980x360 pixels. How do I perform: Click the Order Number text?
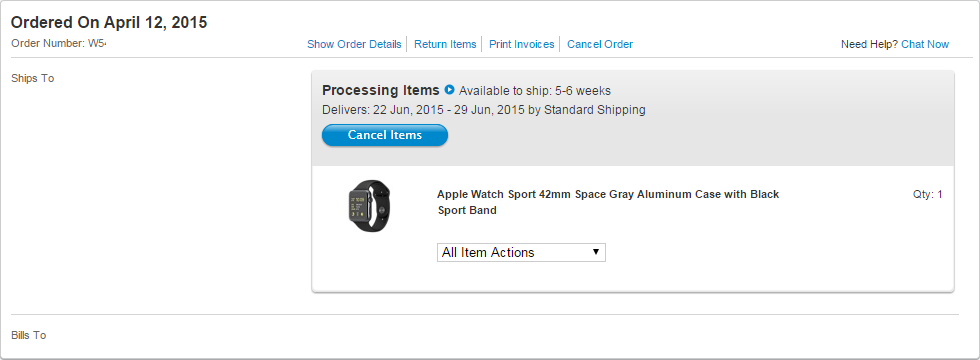point(59,44)
